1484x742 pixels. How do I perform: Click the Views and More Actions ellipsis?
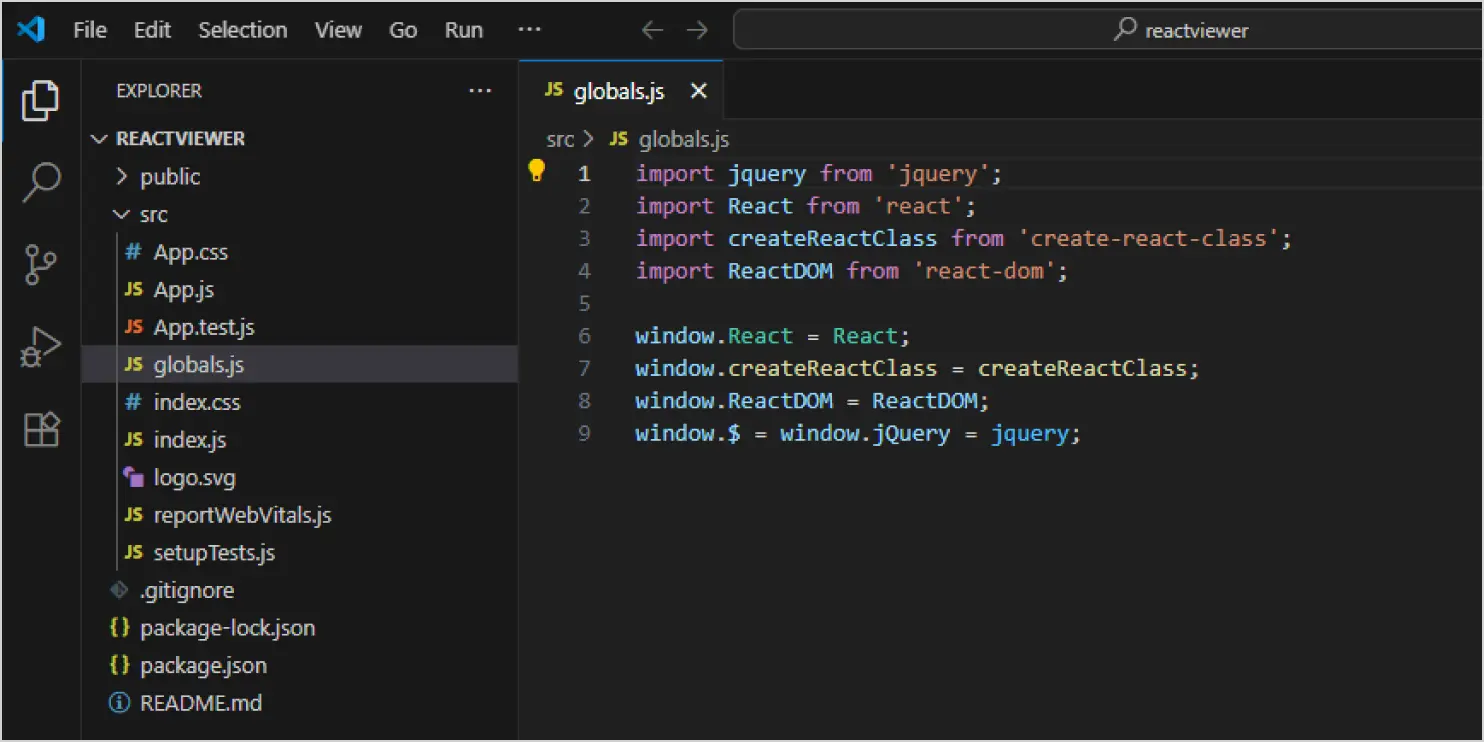pyautogui.click(x=529, y=30)
